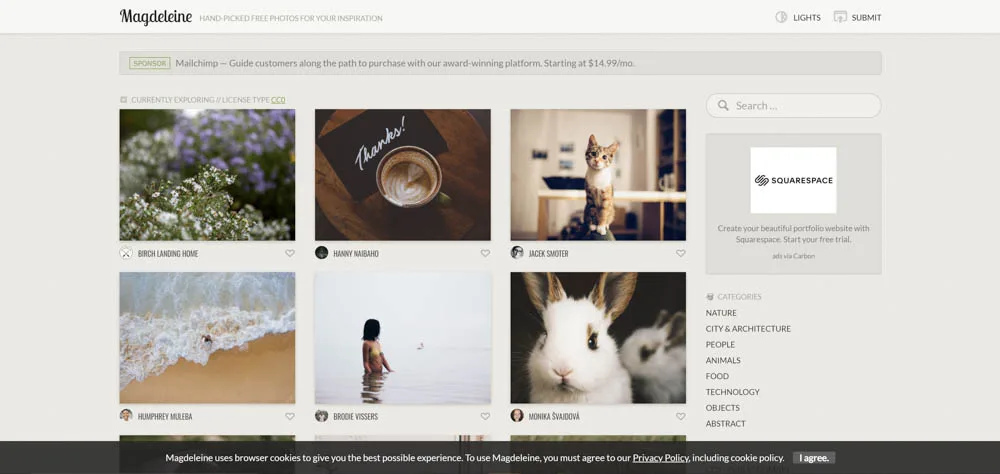Open Jacek Smoter author name
Viewport: 1000px width, 474px height.
tap(548, 254)
